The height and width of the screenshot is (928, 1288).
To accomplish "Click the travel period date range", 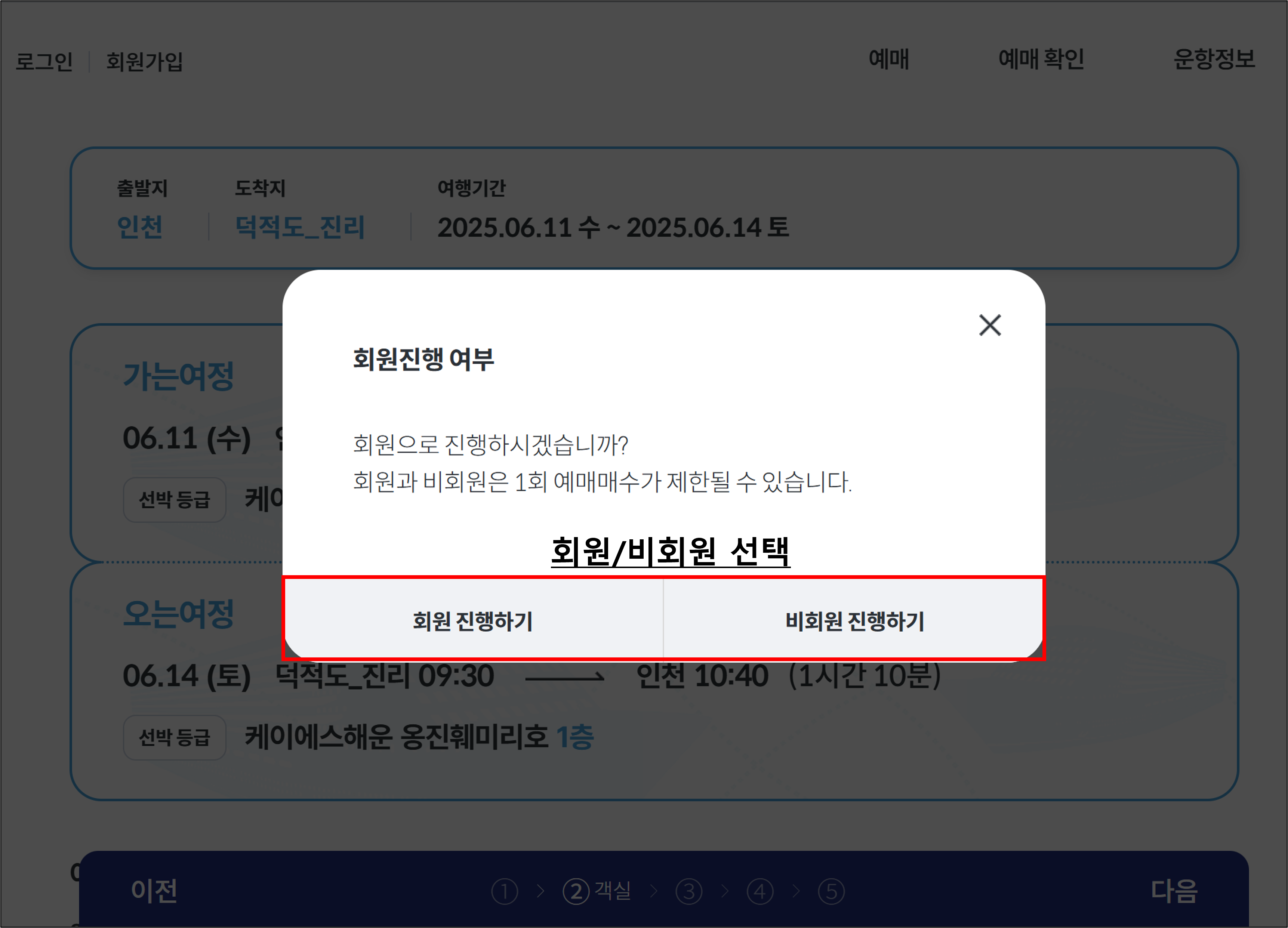I will [613, 228].
